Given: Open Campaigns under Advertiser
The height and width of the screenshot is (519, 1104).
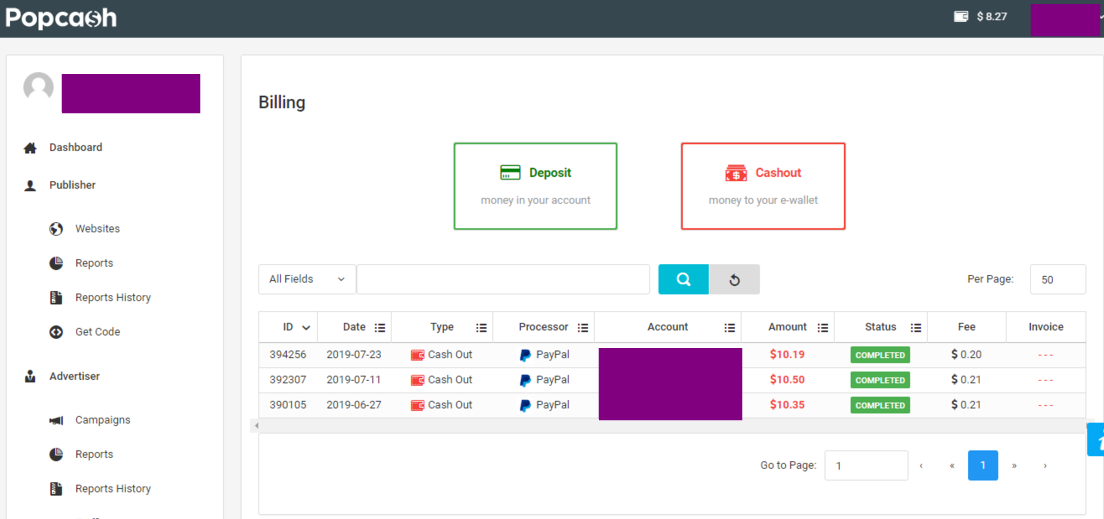Looking at the screenshot, I should pyautogui.click(x=102, y=420).
